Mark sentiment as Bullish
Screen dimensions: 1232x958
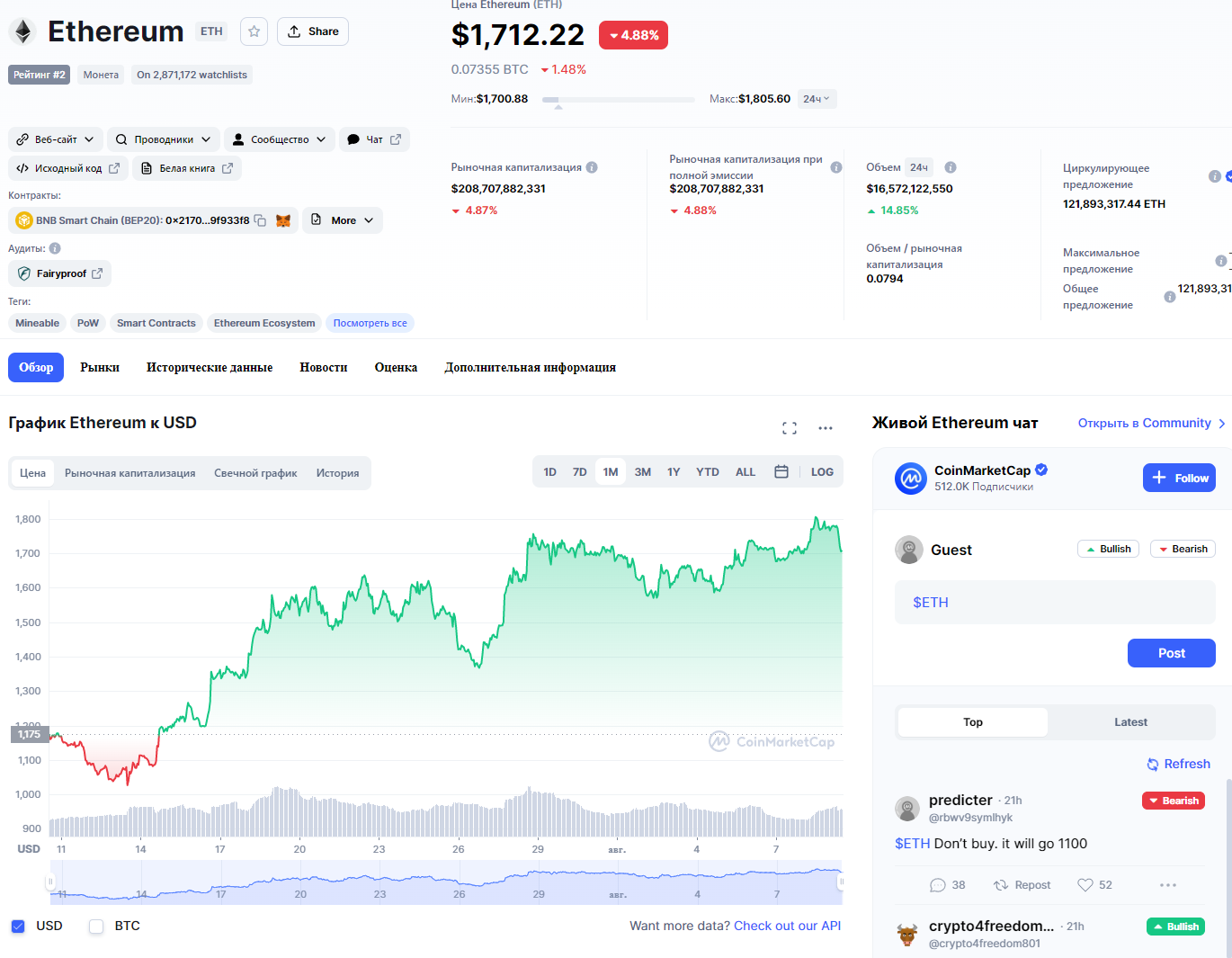1109,549
